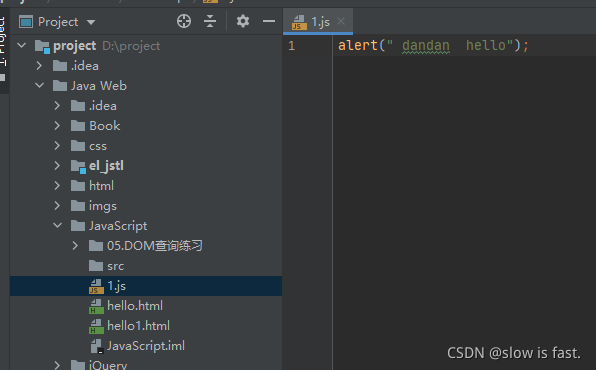
Task: Hide the Project panel with the minus icon
Action: (269, 21)
